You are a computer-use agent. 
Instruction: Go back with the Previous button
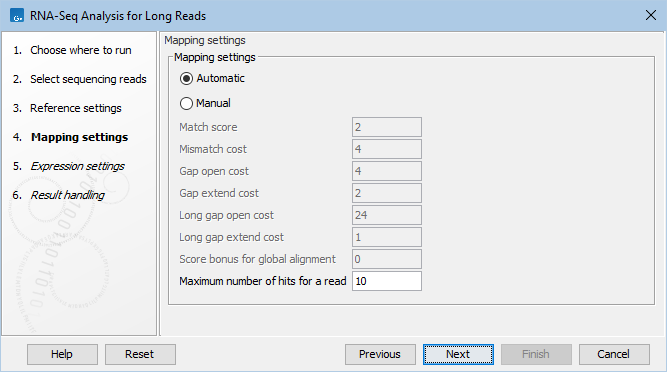tap(380, 354)
